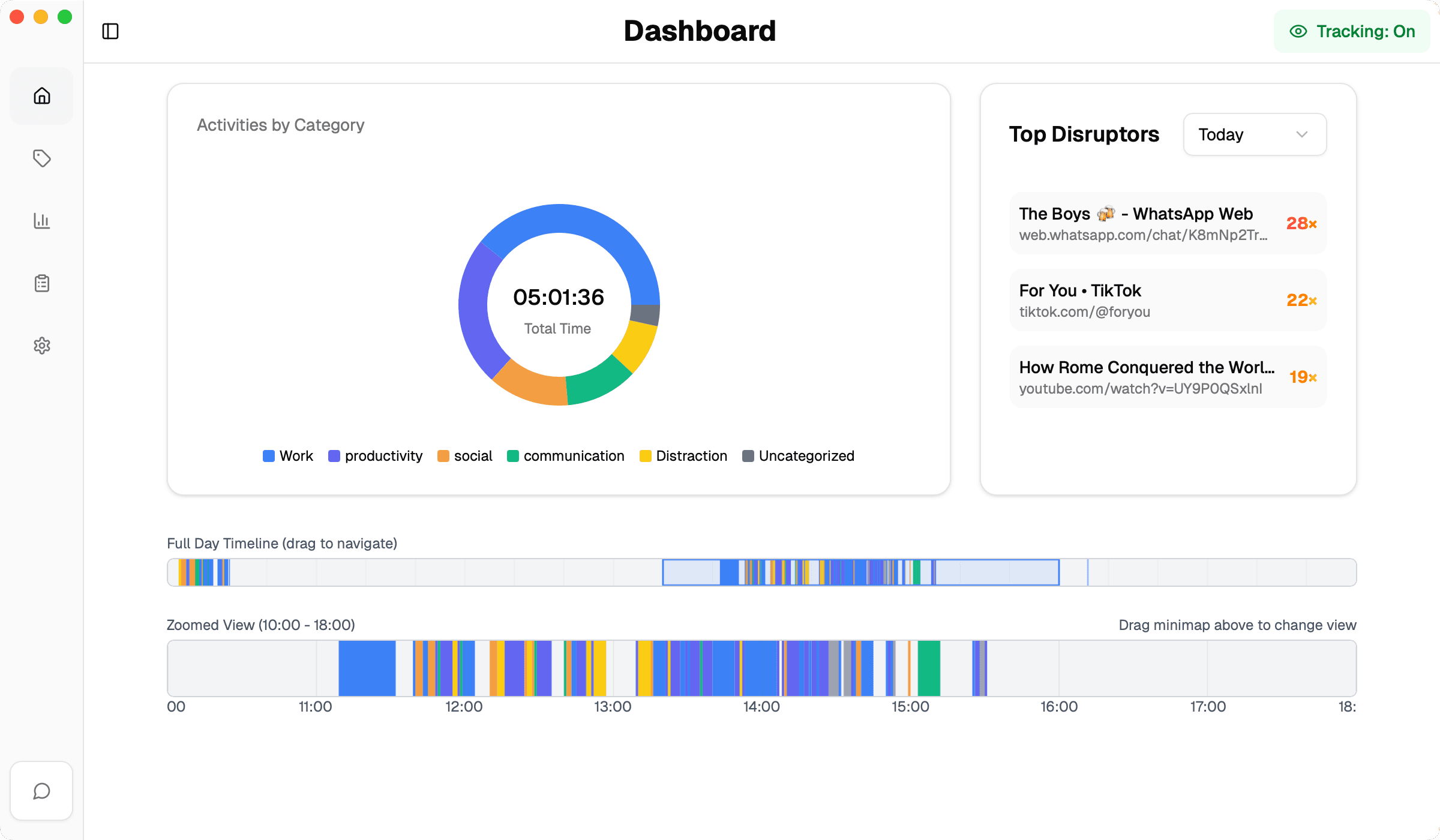Open the chat bubble at bottom left
The width and height of the screenshot is (1440, 840).
click(41, 791)
